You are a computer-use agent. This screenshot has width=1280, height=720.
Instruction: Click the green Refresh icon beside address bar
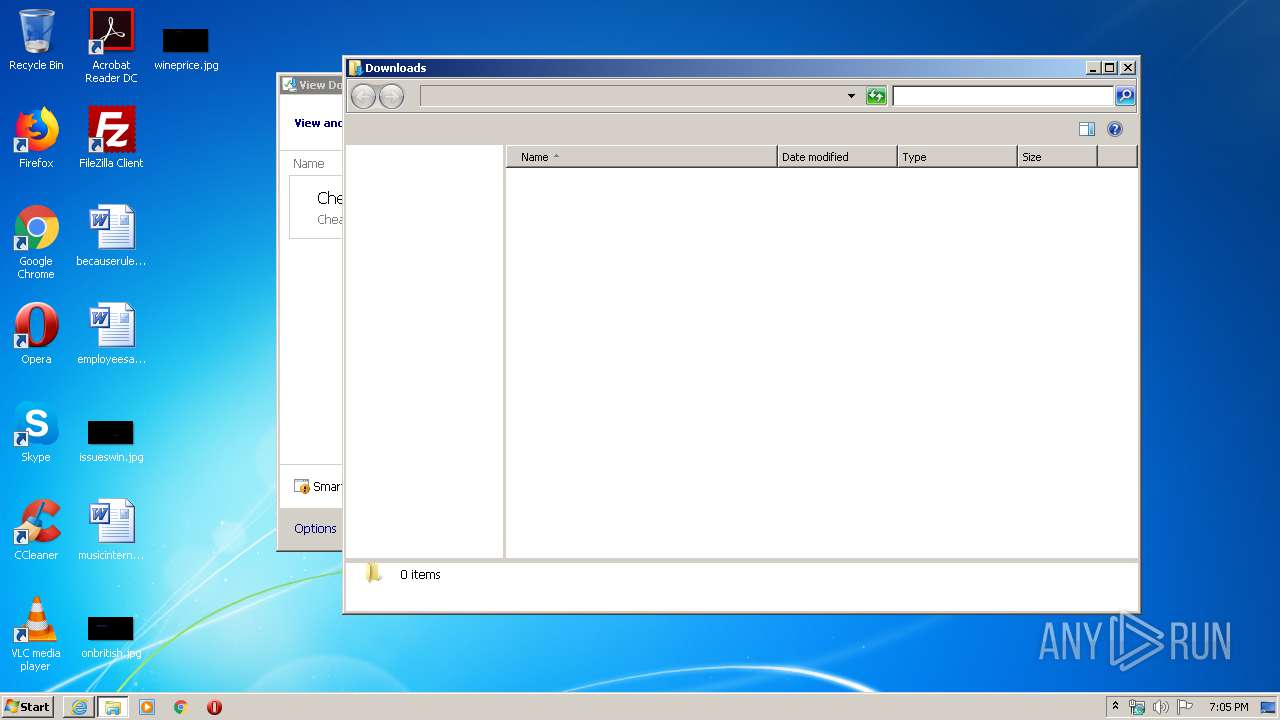pyautogui.click(x=876, y=96)
